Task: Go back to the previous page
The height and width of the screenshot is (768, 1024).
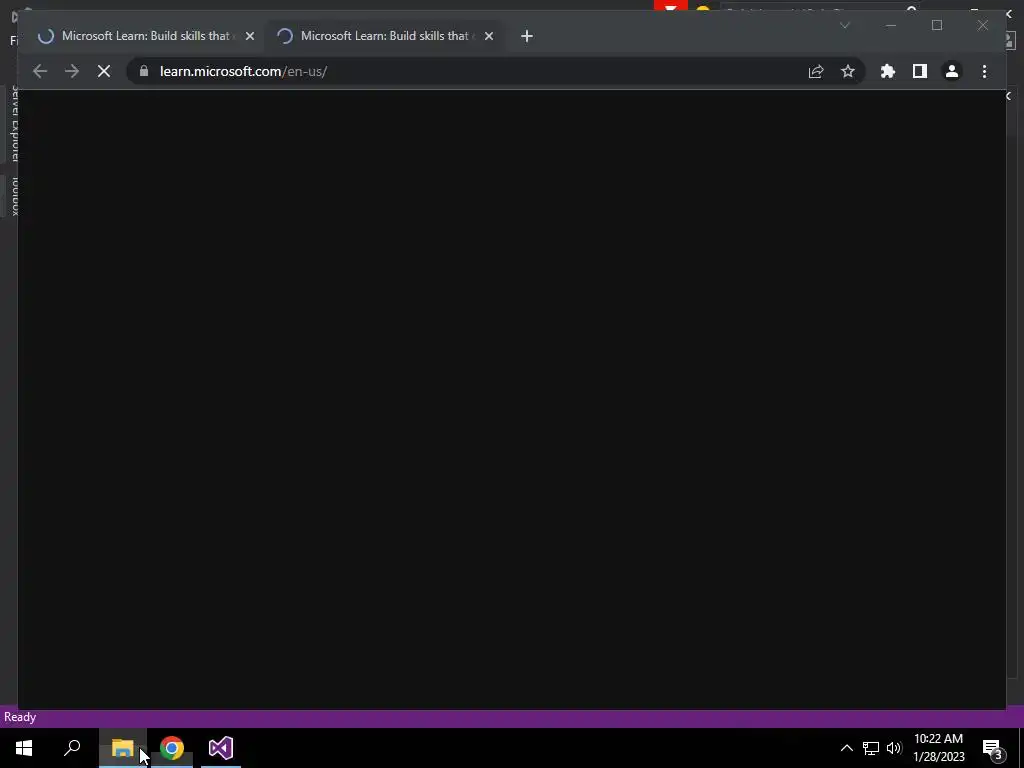Action: [40, 71]
